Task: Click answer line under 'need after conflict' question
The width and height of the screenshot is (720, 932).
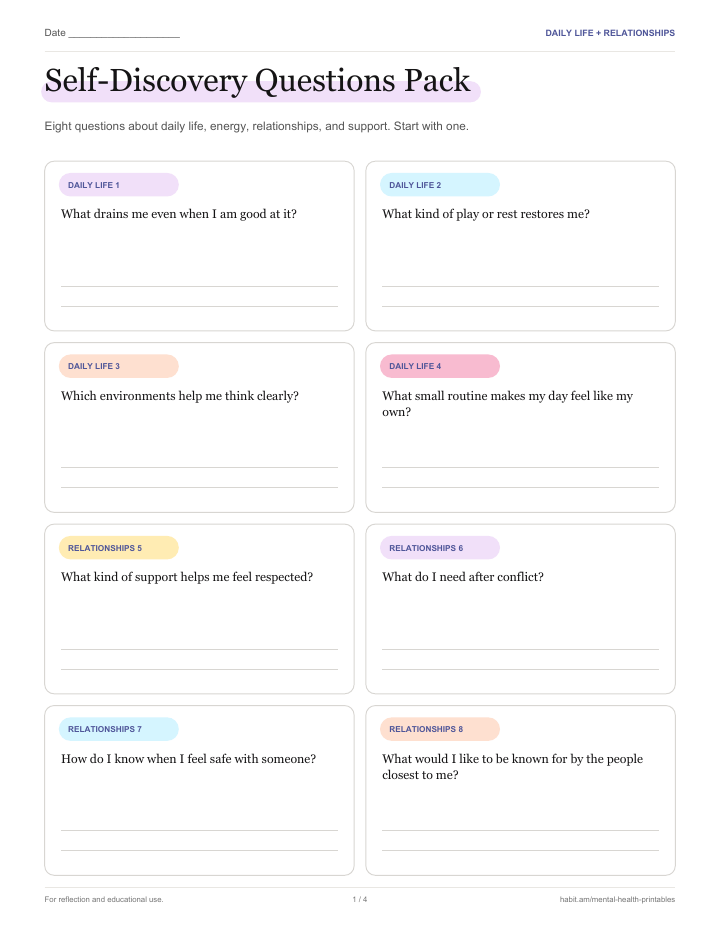Action: [520, 649]
